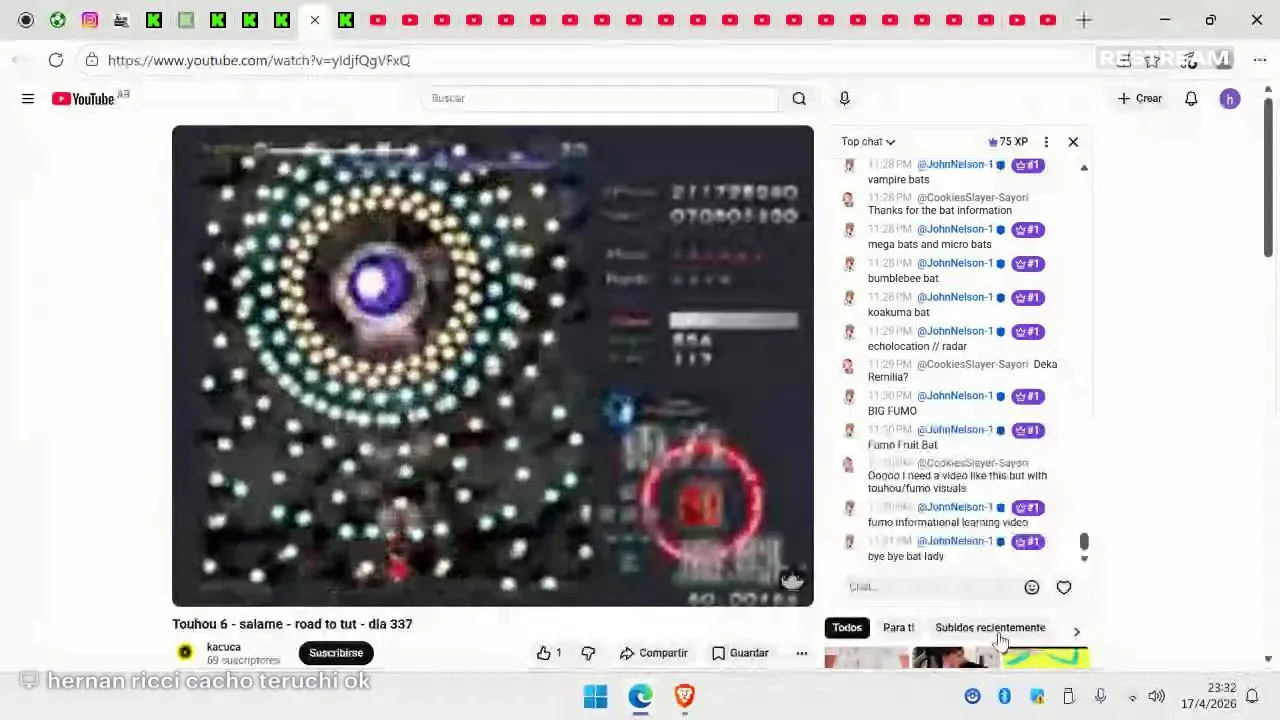Select the Subidos recientemente chip
This screenshot has width=1280, height=720.
pos(990,628)
